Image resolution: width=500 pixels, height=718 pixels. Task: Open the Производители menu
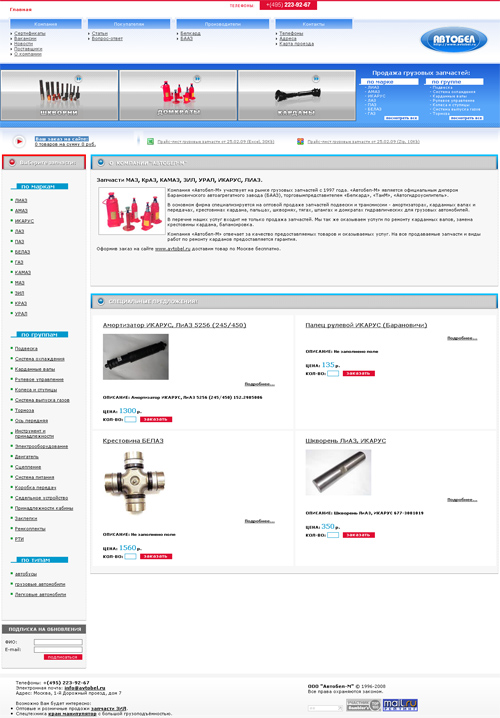pos(223,24)
